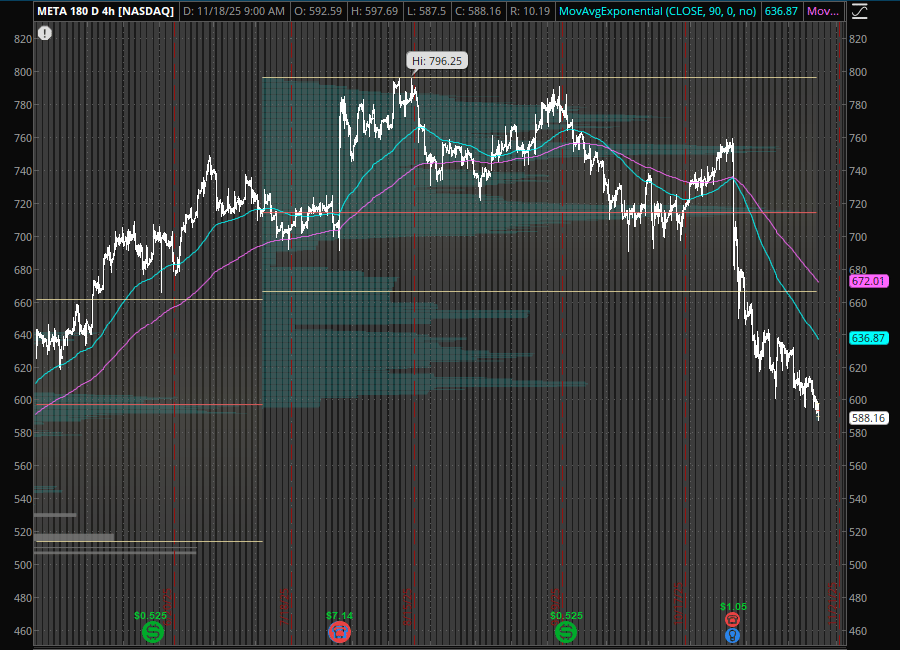Click the cyan 636.87 axis price bubble
Screen dimensions: 900x650
tap(868, 338)
